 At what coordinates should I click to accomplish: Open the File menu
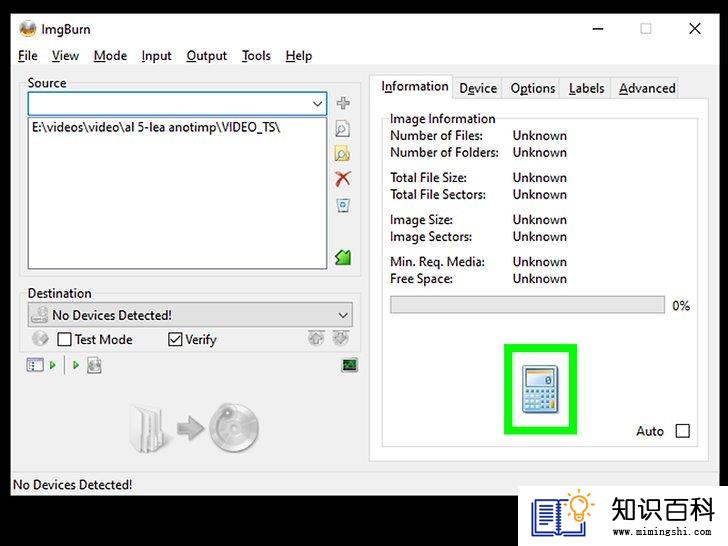click(x=28, y=56)
